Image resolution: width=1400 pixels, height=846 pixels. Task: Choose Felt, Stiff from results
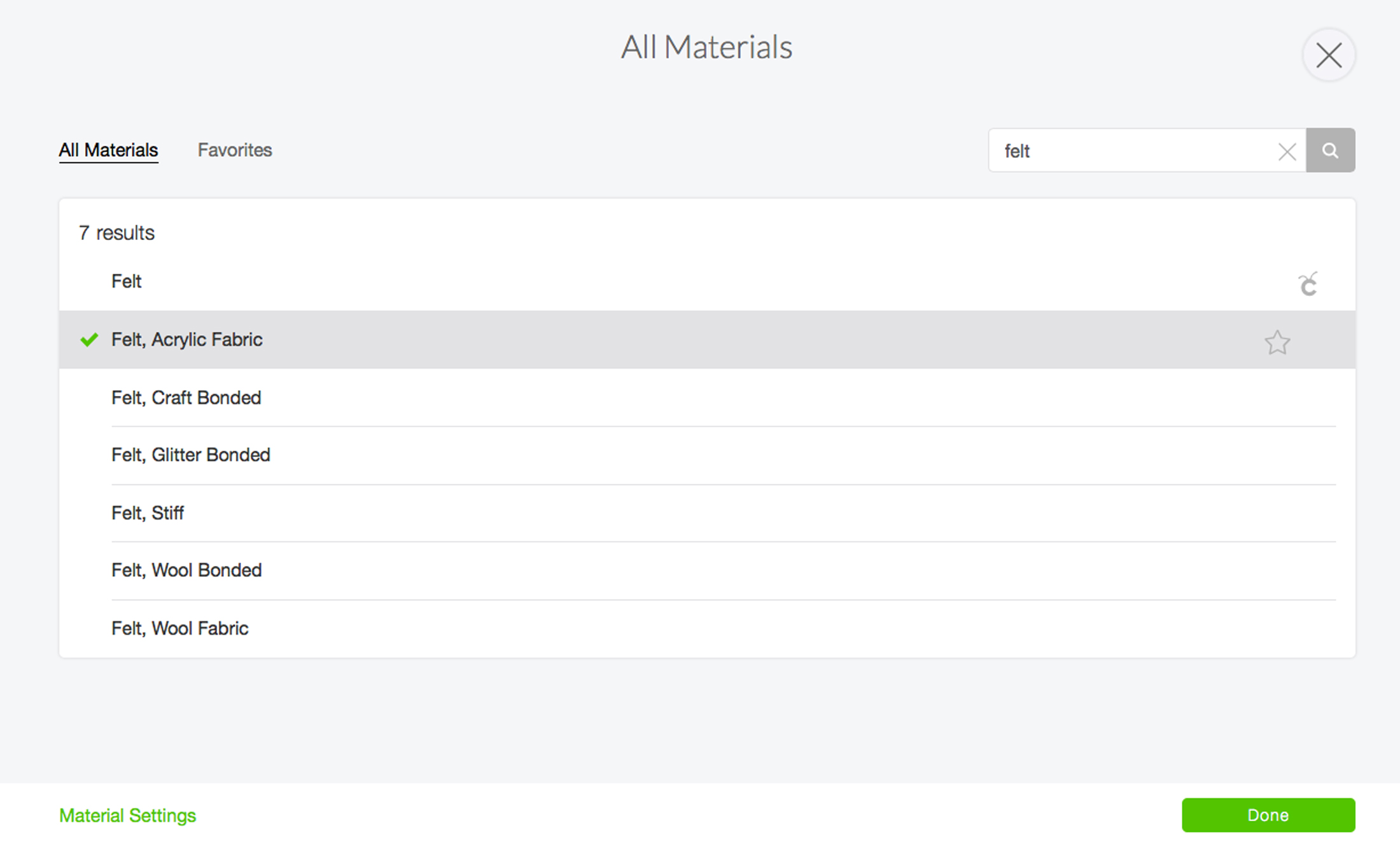click(x=707, y=513)
